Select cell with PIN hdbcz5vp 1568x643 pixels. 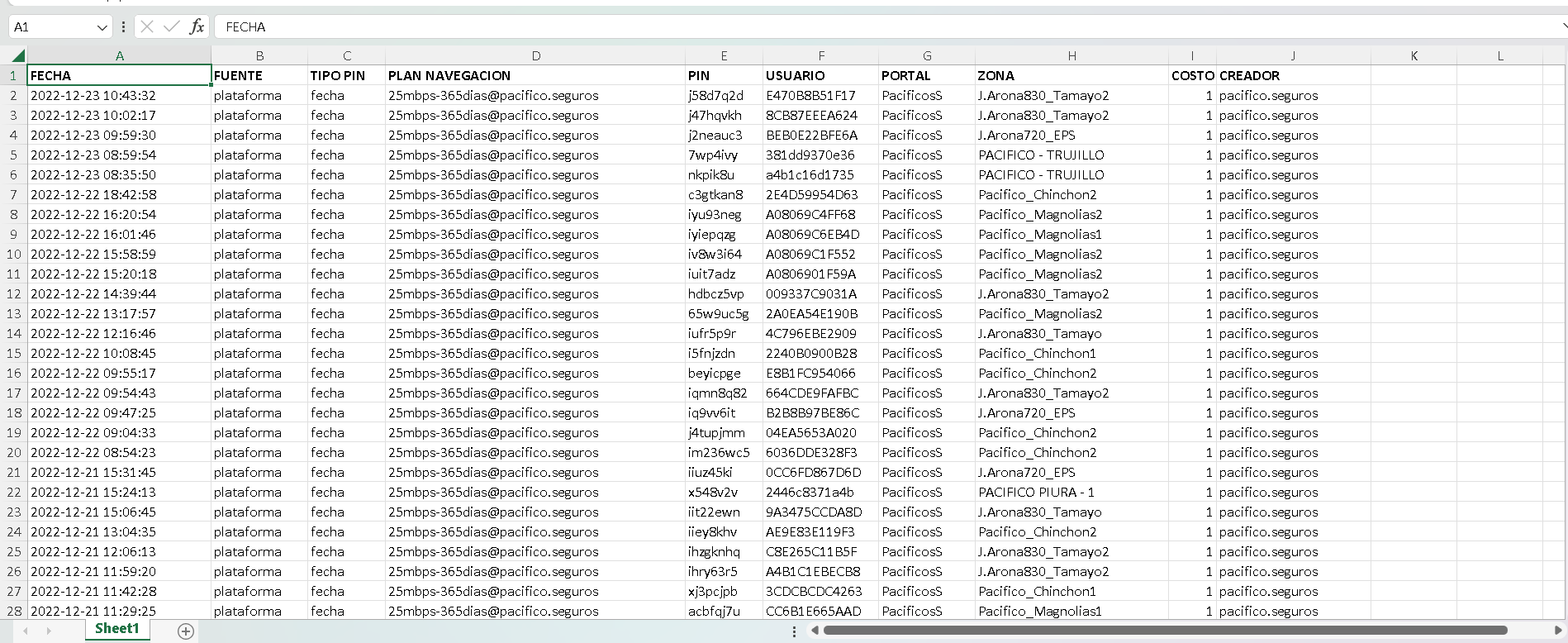[724, 293]
